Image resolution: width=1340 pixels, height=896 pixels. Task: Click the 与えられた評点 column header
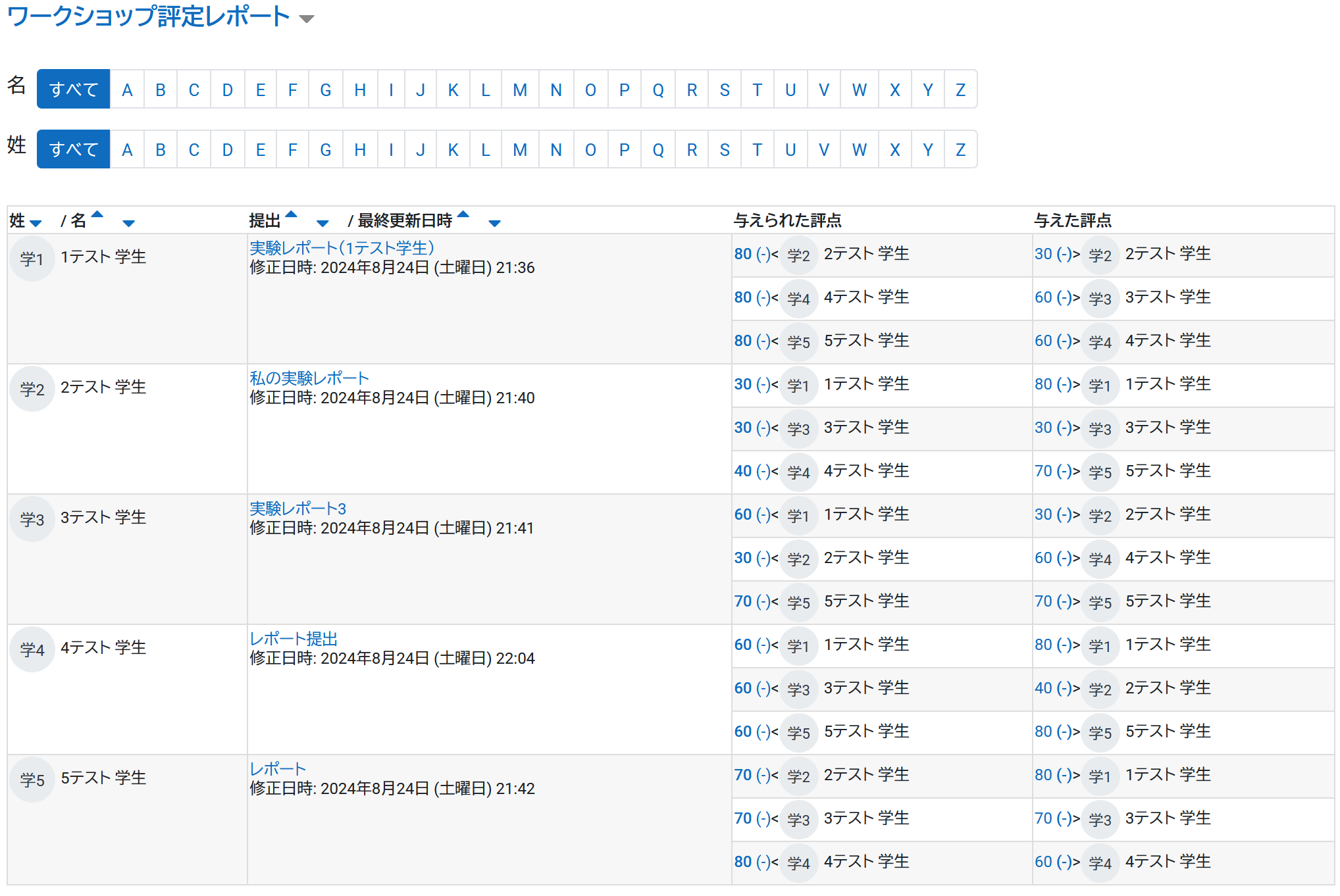tap(788, 220)
